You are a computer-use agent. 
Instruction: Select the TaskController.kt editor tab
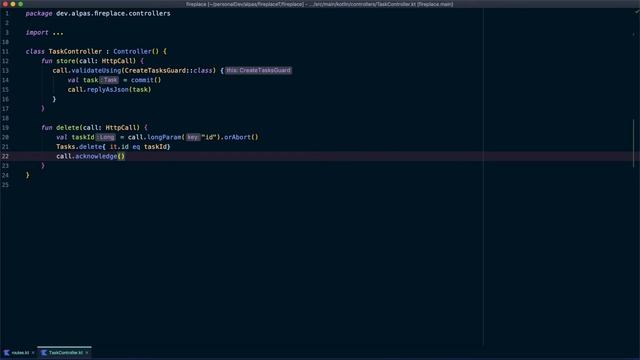coord(64,353)
